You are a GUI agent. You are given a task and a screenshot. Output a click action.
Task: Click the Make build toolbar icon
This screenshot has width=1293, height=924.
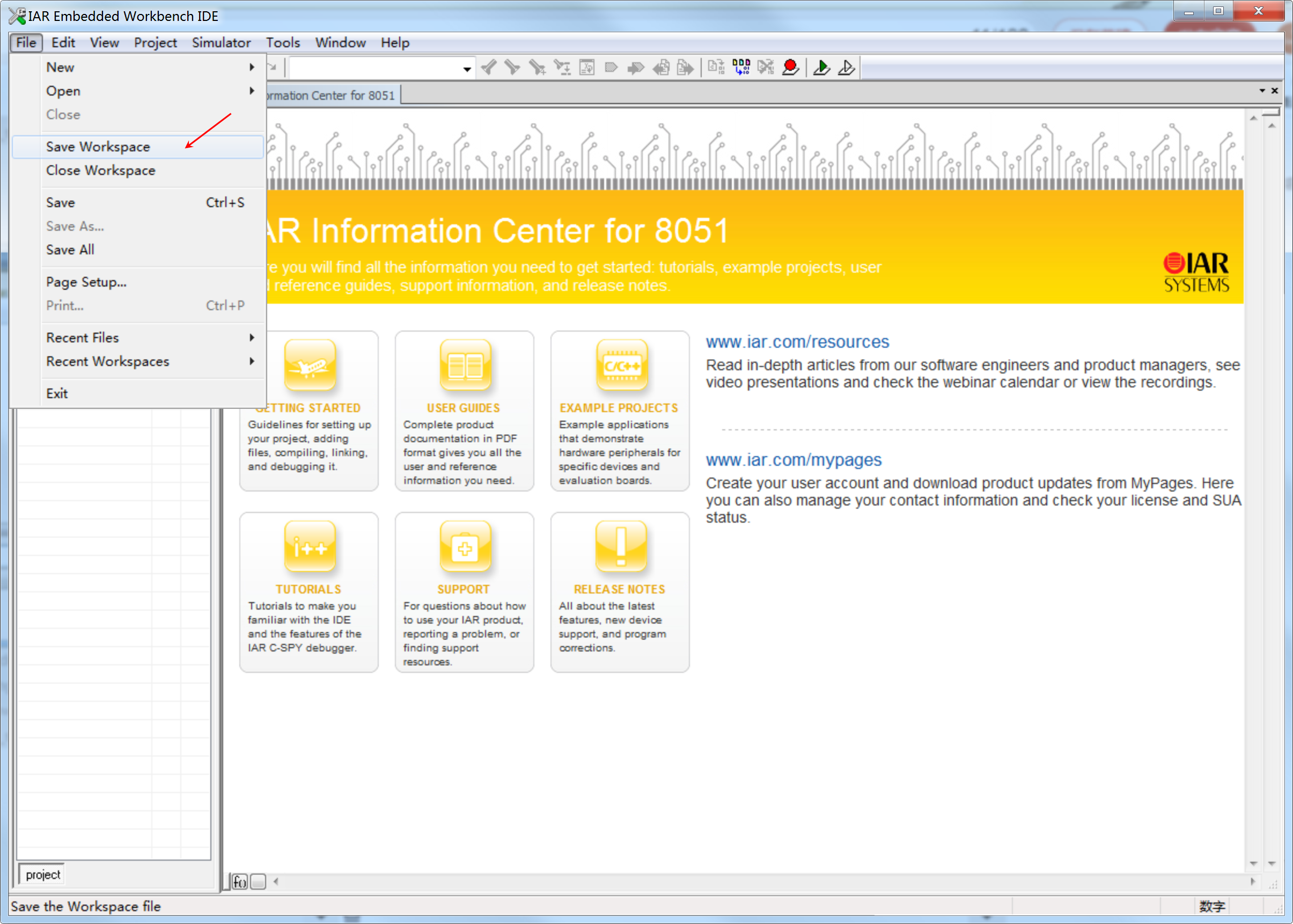[x=740, y=68]
